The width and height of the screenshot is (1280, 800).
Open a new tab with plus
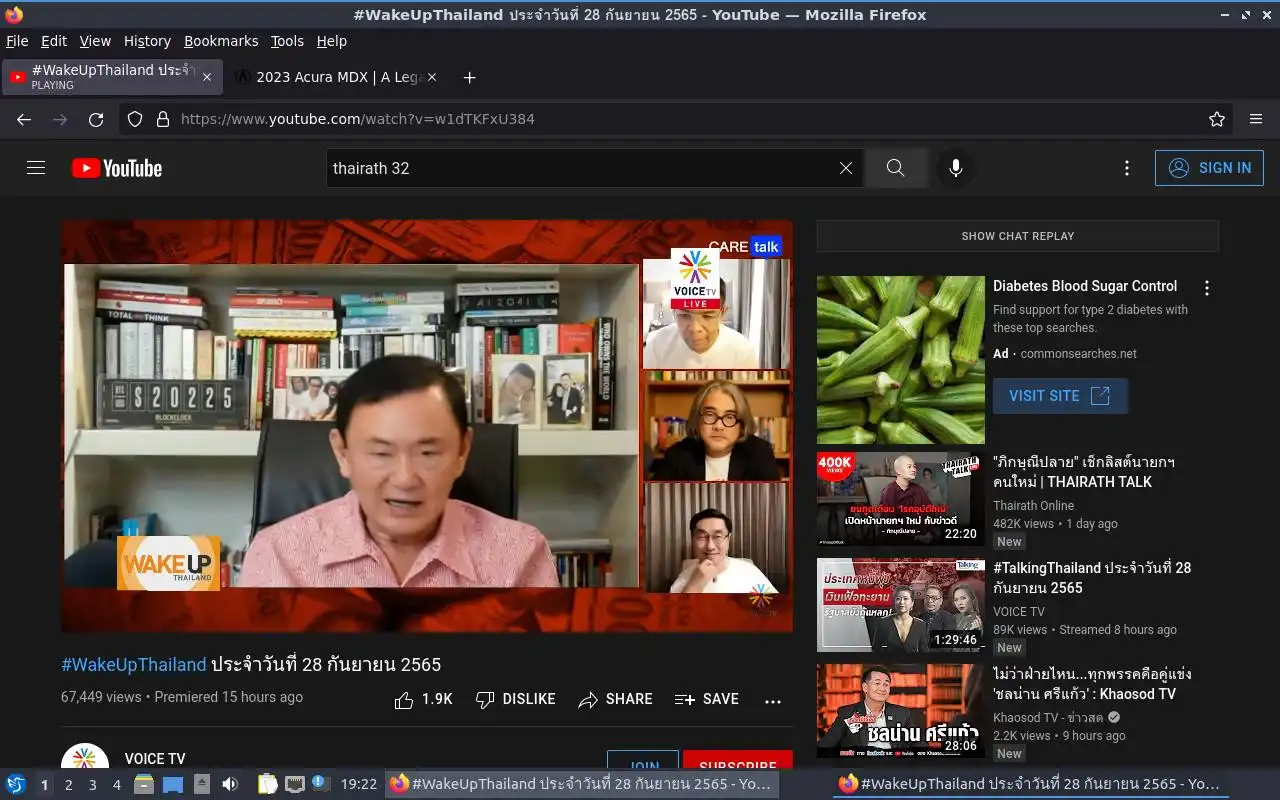[470, 77]
